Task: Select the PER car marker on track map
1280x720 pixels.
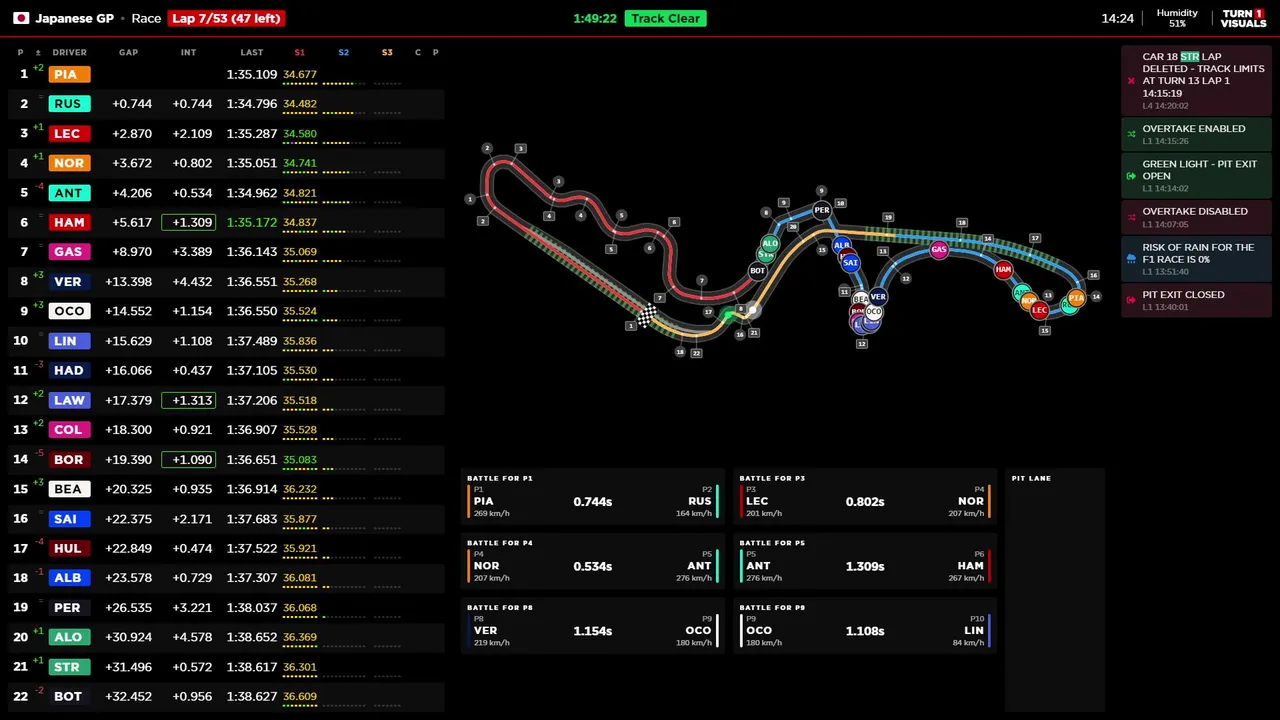Action: coord(821,210)
